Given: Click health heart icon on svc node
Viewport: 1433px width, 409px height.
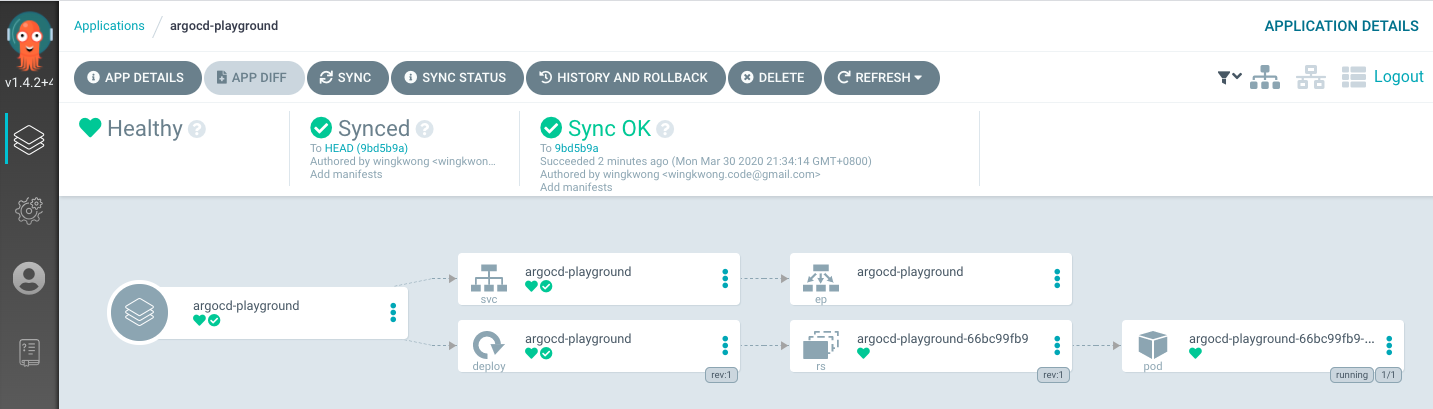Looking at the screenshot, I should point(532,286).
